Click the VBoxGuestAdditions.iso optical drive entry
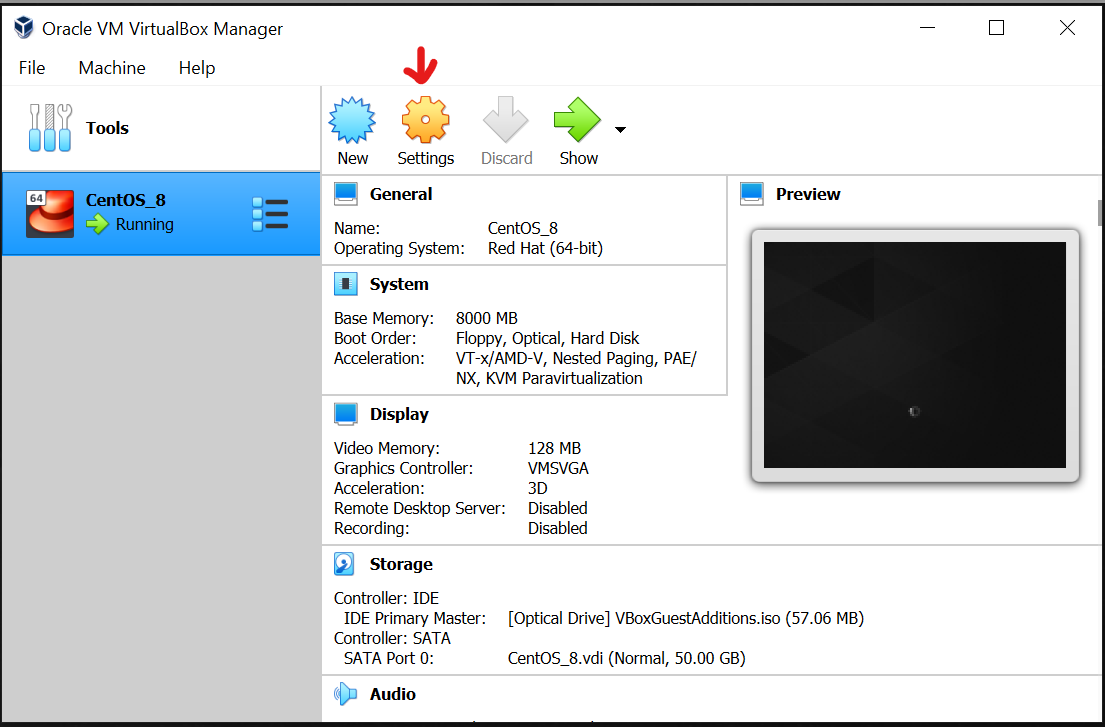 [x=686, y=619]
